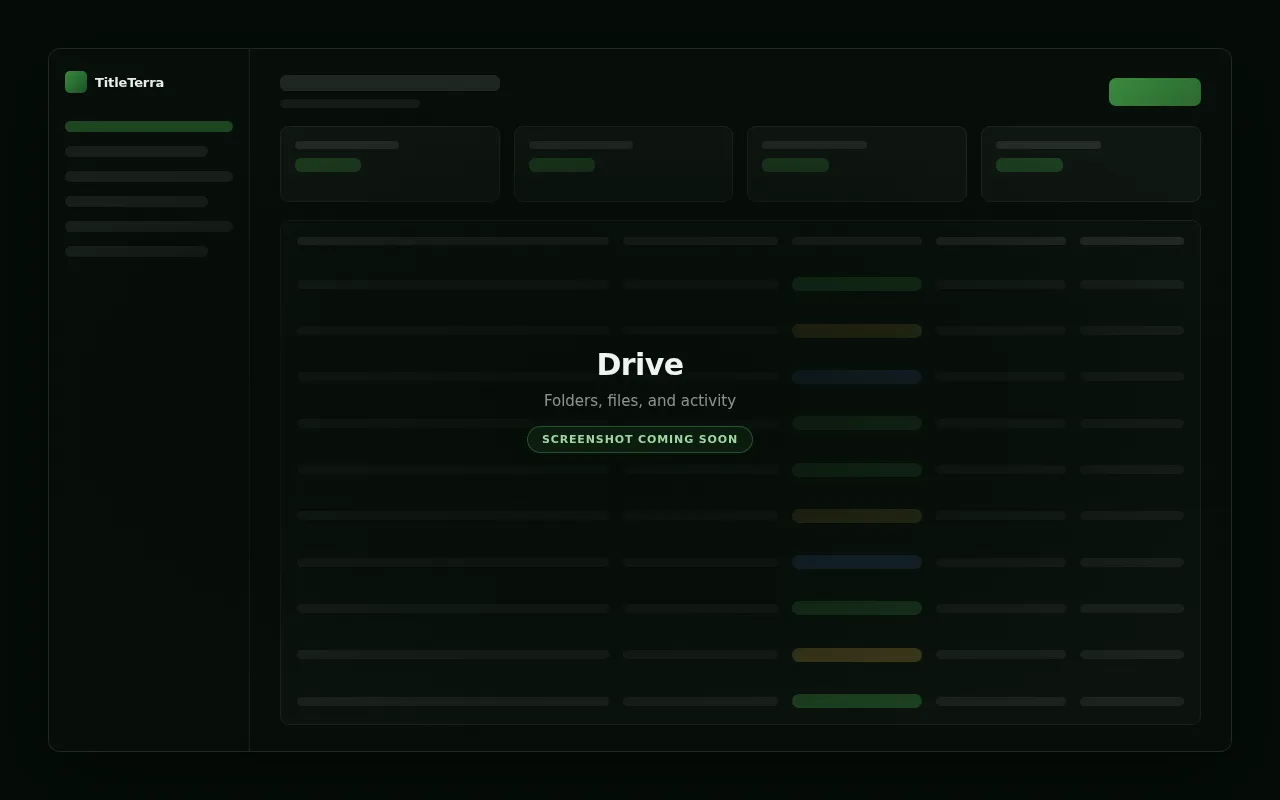Viewport: 1280px width, 800px height.
Task: Click the Drive heading
Action: 640,364
